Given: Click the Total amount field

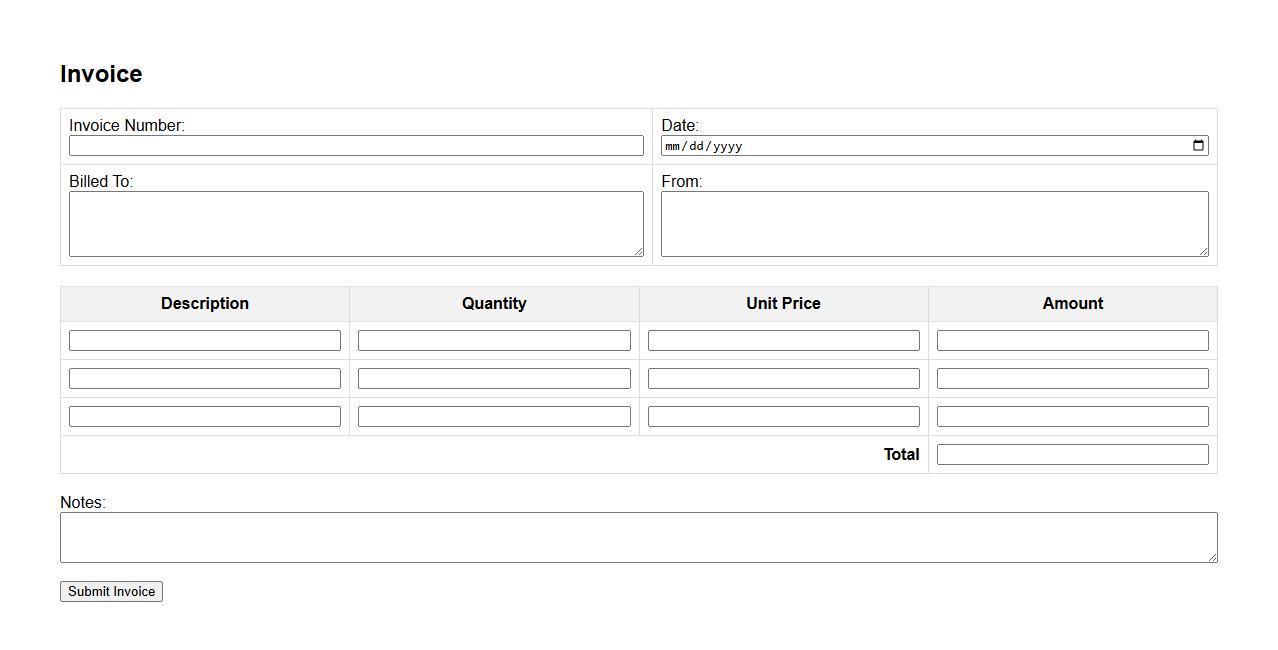Looking at the screenshot, I should pyautogui.click(x=1072, y=455).
